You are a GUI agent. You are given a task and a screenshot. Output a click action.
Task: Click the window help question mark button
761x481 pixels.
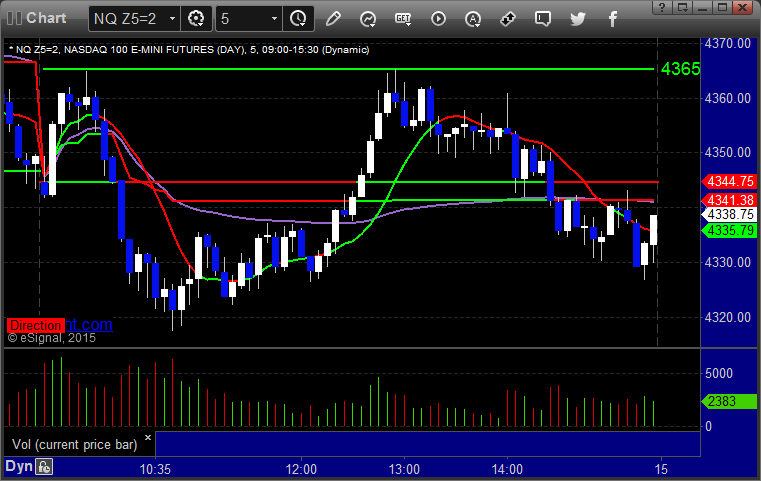(x=662, y=7)
